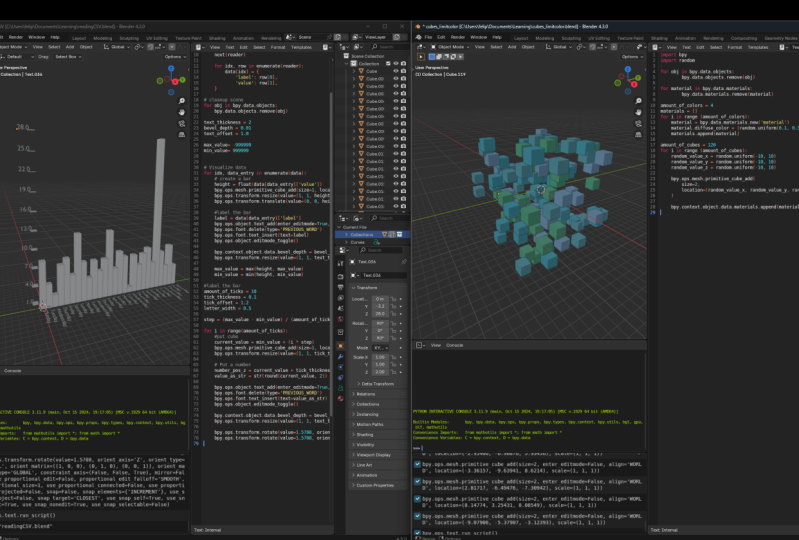Select the box select tool icon in cubes window
The image size is (799, 540).
tap(421, 57)
